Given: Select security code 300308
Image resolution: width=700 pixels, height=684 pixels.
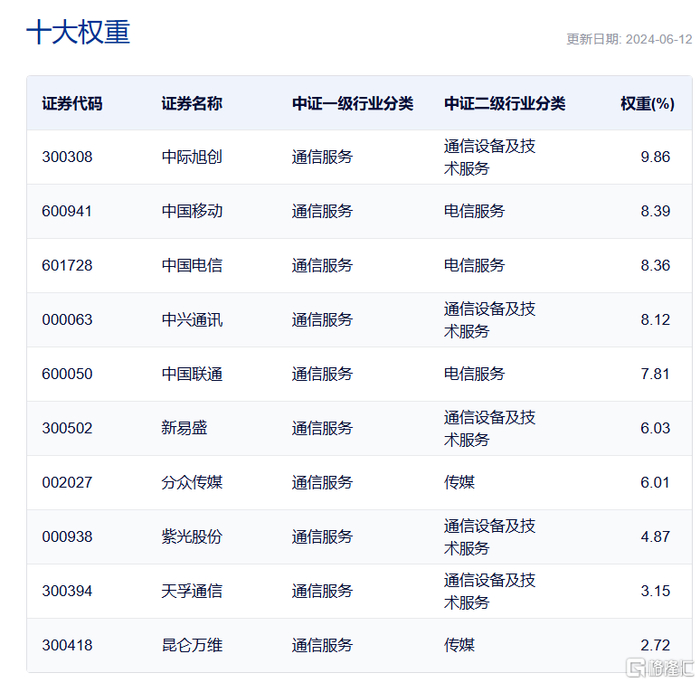Looking at the screenshot, I should coord(67,157).
